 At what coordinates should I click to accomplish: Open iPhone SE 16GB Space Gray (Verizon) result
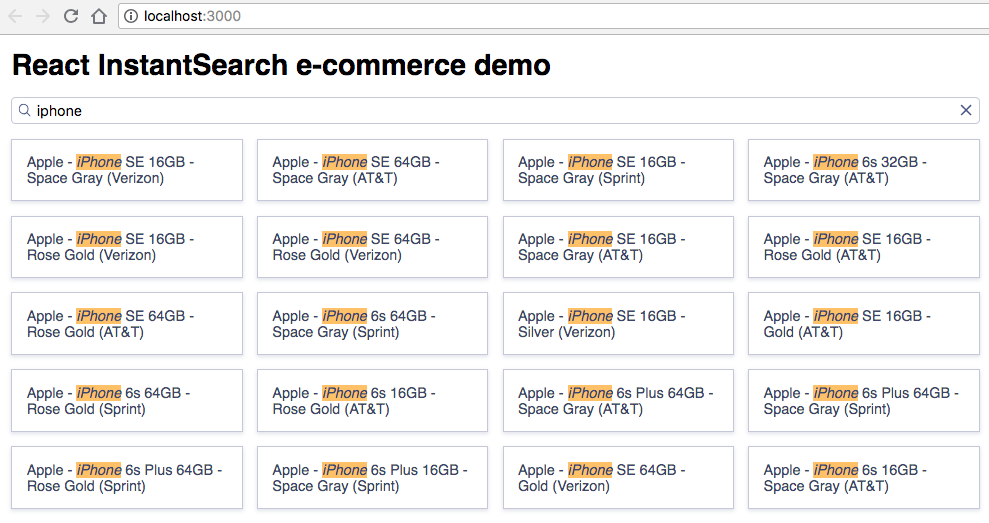126,170
